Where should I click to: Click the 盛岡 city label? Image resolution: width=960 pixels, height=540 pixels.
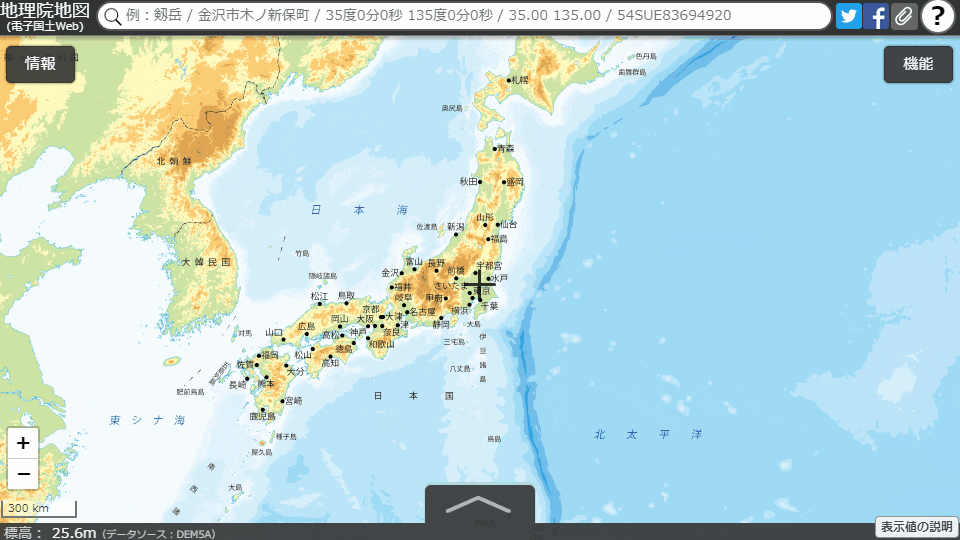(x=515, y=182)
